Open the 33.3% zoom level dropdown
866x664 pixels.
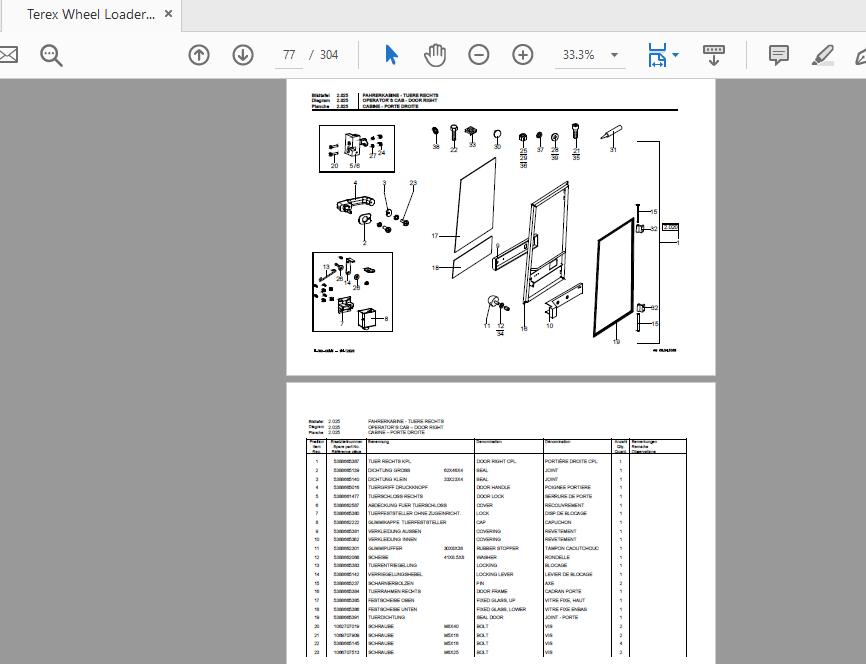coord(614,55)
